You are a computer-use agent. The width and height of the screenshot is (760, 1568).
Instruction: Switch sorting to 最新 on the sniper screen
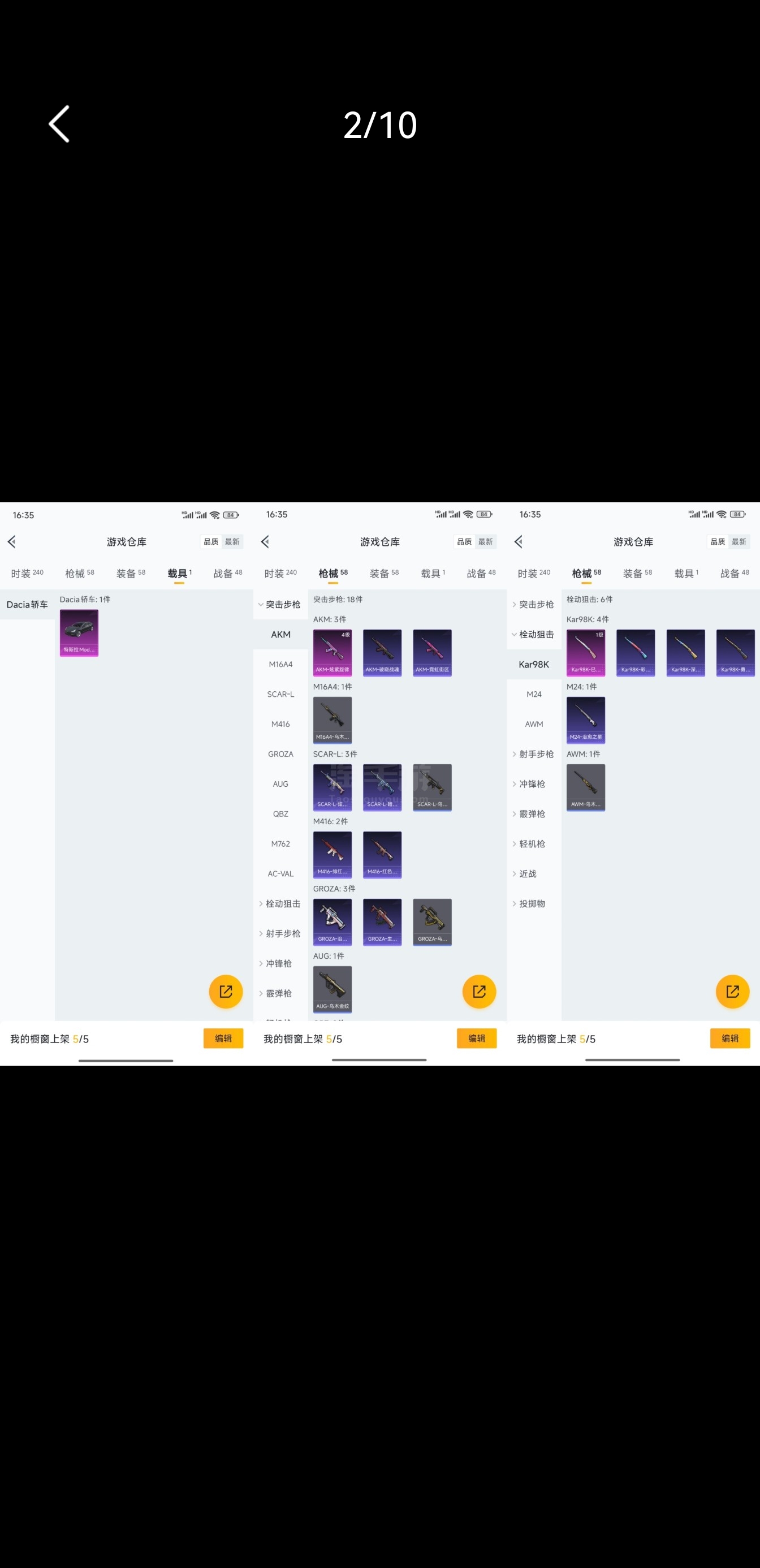point(739,542)
